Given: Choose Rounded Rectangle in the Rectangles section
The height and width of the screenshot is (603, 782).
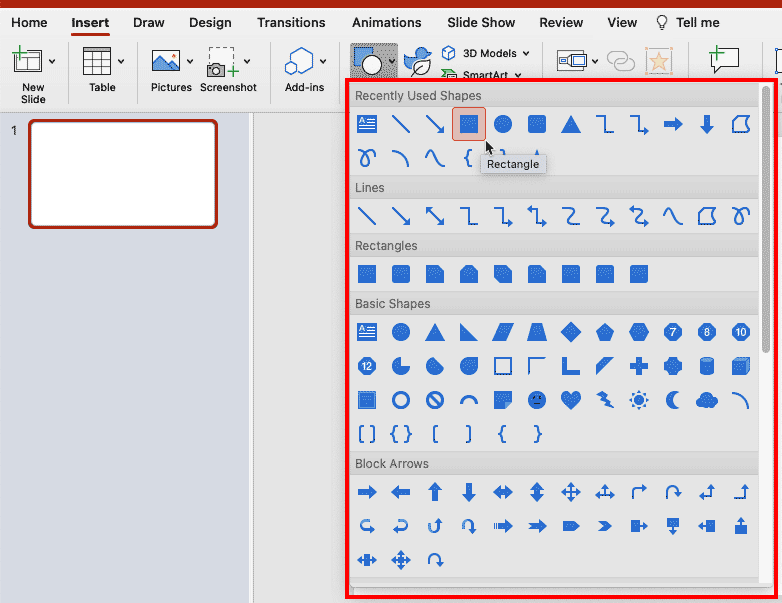Looking at the screenshot, I should click(401, 274).
